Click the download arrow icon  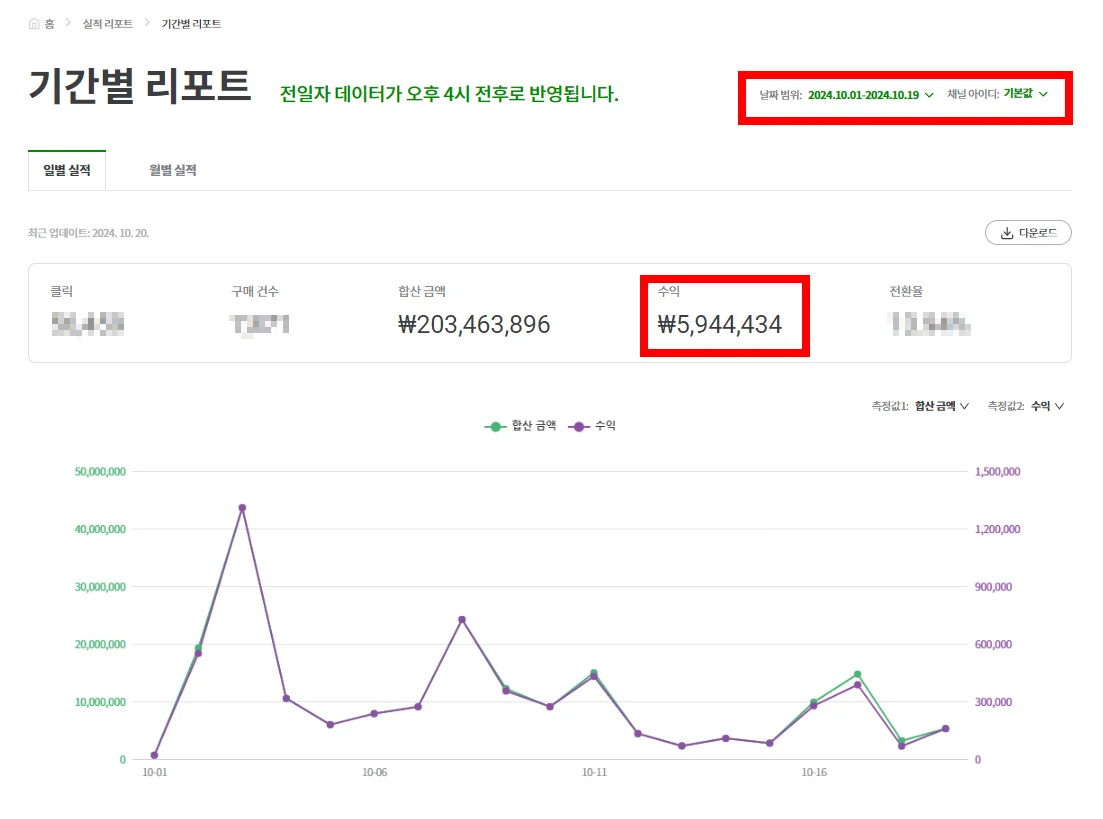pos(1006,233)
